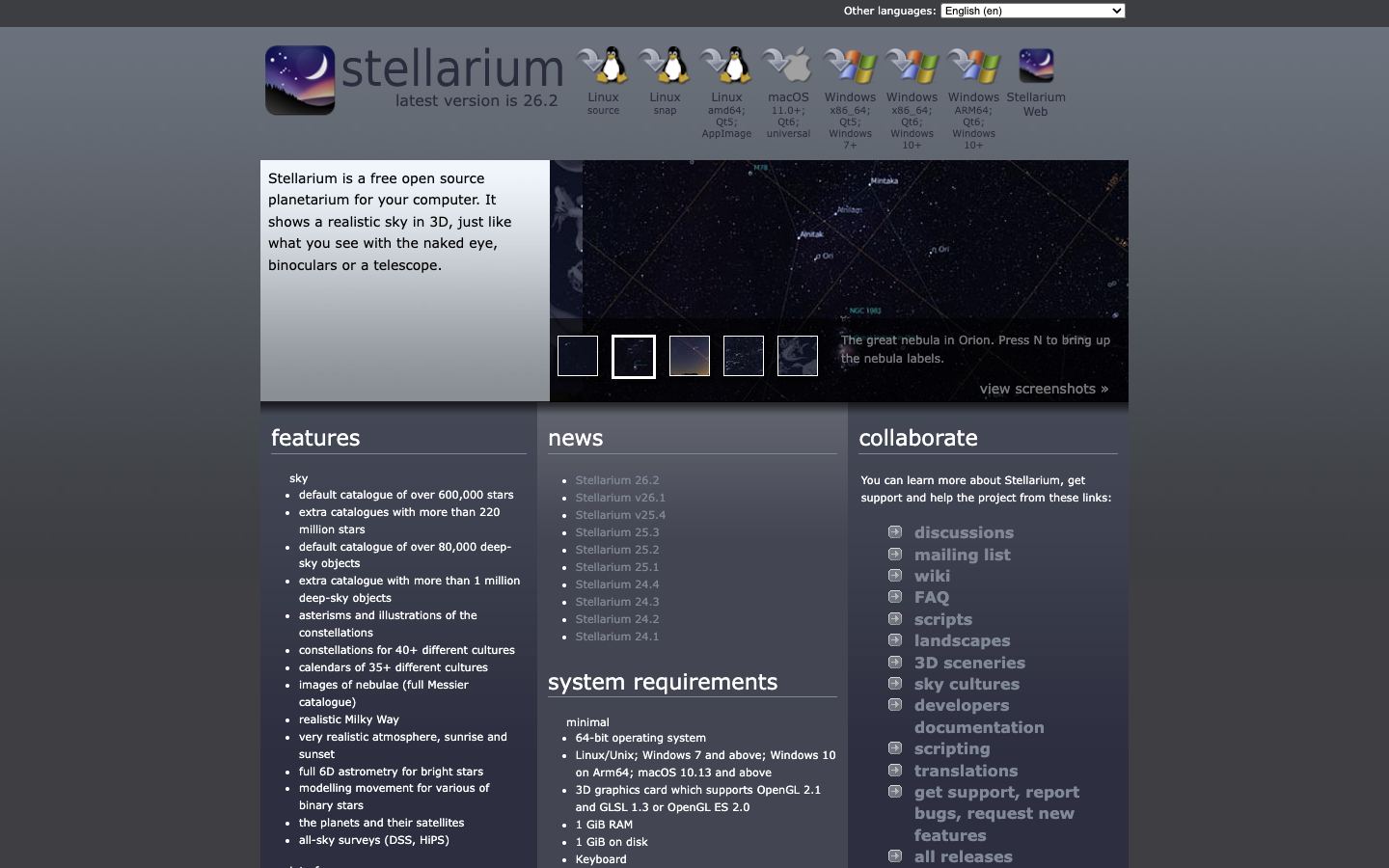The image size is (1389, 868).
Task: Go to the discussions link
Action: (x=964, y=532)
